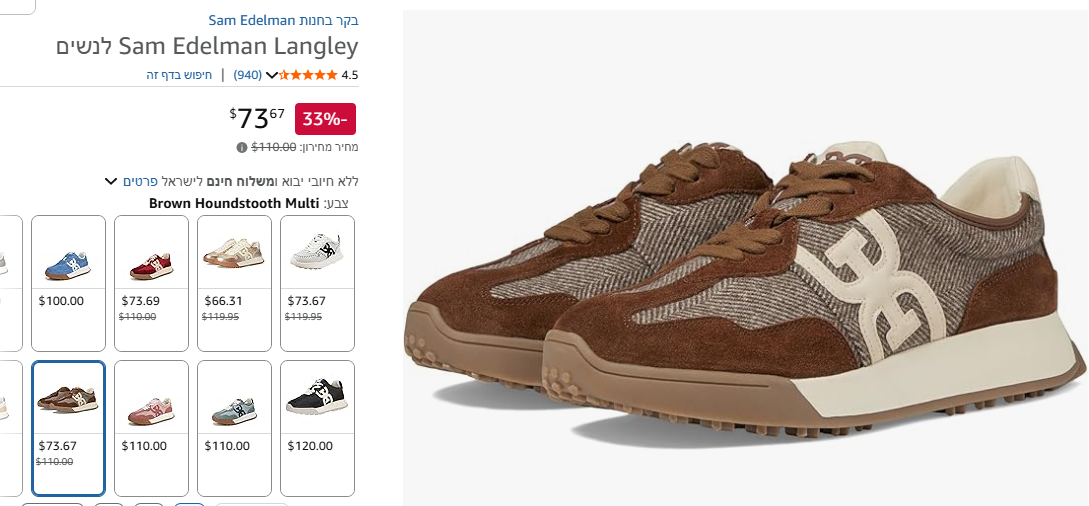Pick the pink sneaker swatch at $110.00
Viewport: 1089px width, 506px height.
151,428
